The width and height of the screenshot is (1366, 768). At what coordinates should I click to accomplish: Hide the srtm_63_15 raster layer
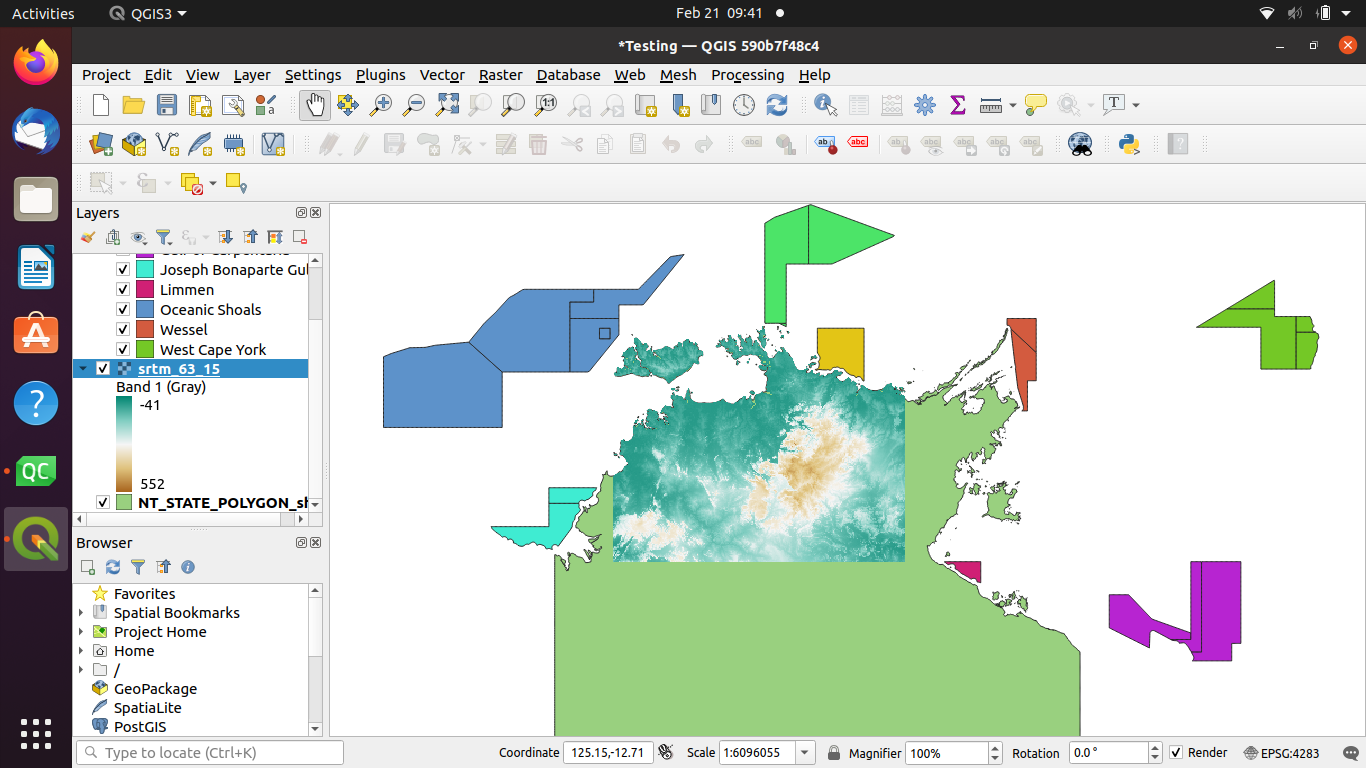(x=102, y=368)
